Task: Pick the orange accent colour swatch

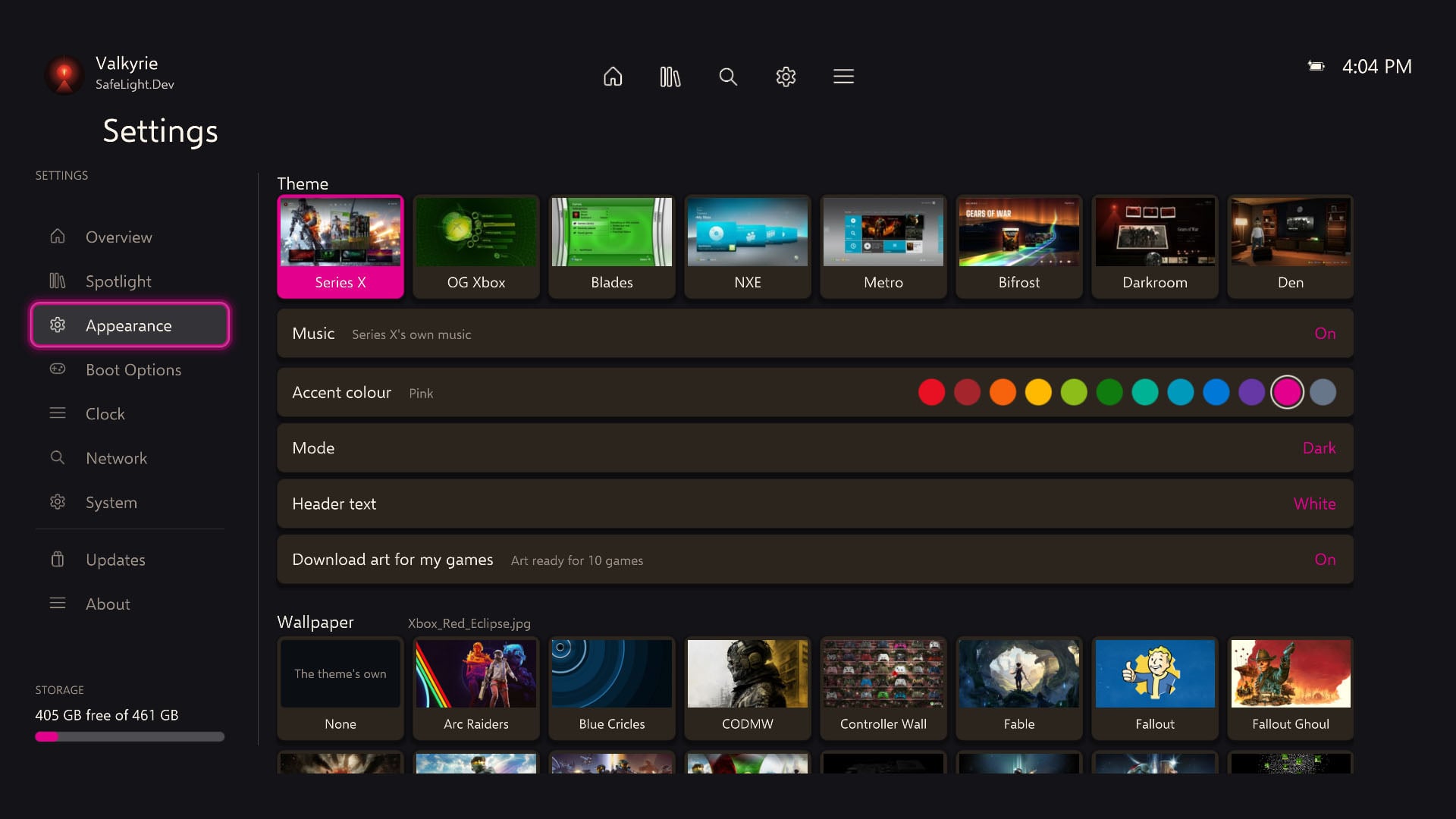Action: pyautogui.click(x=1003, y=393)
